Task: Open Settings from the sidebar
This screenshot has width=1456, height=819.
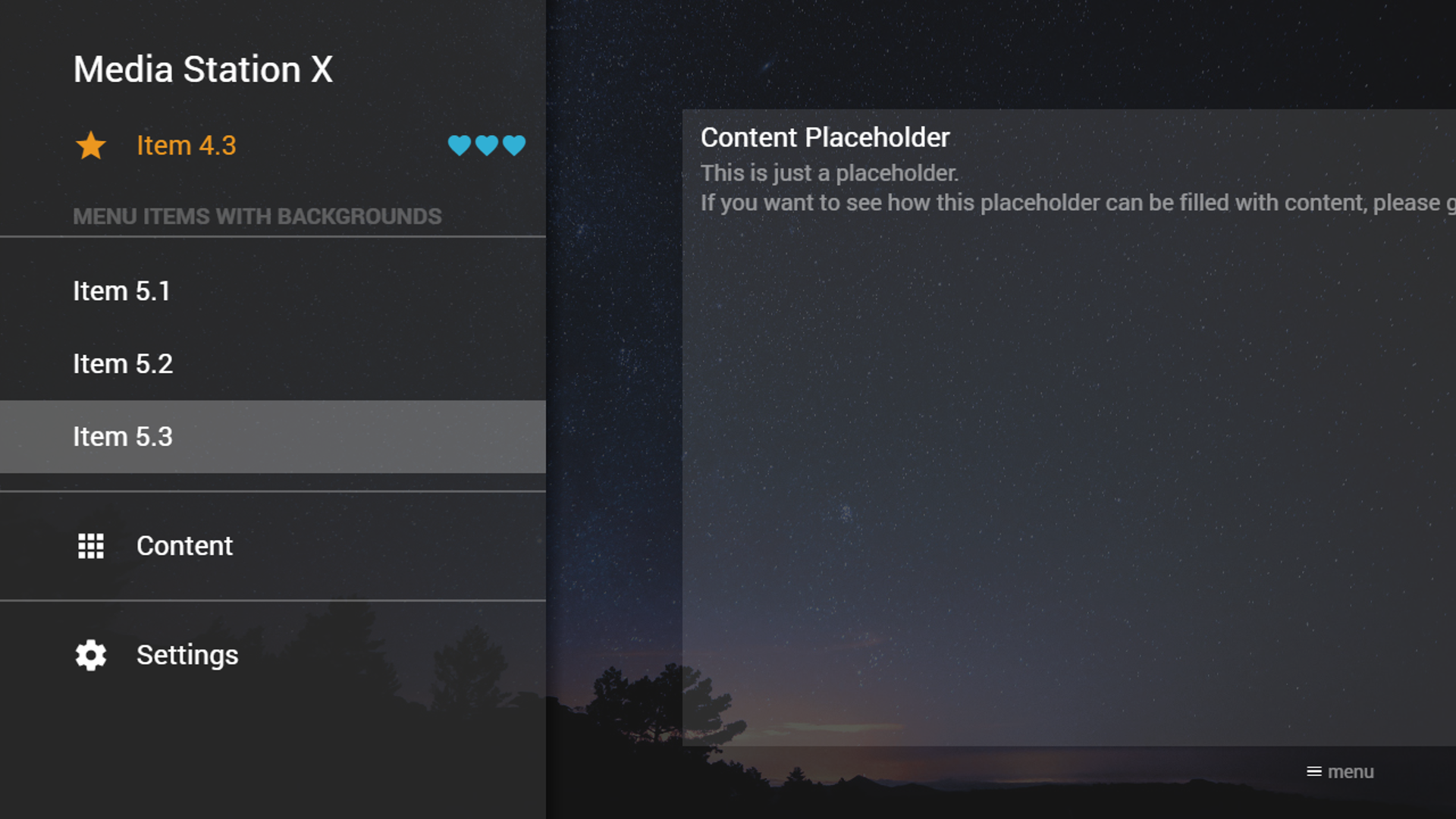Action: [188, 654]
